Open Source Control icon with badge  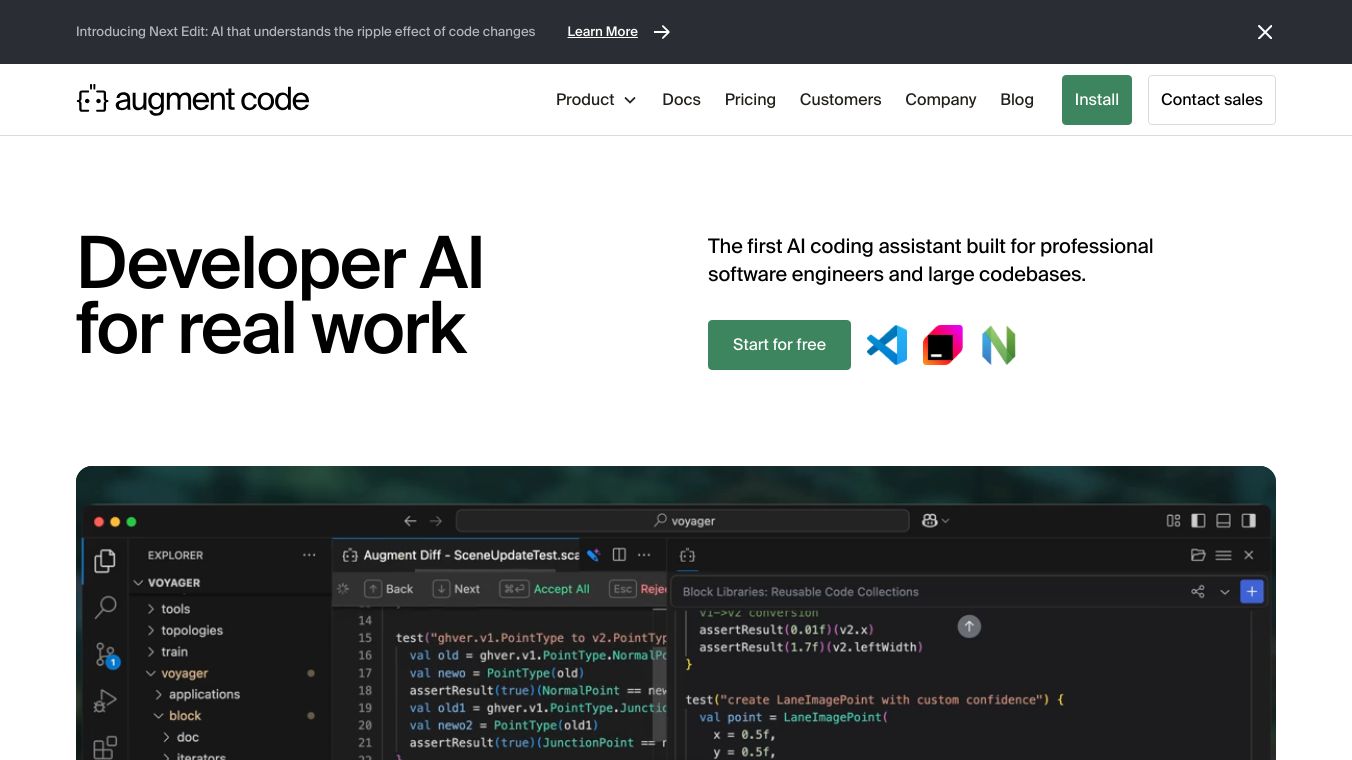pyautogui.click(x=106, y=655)
